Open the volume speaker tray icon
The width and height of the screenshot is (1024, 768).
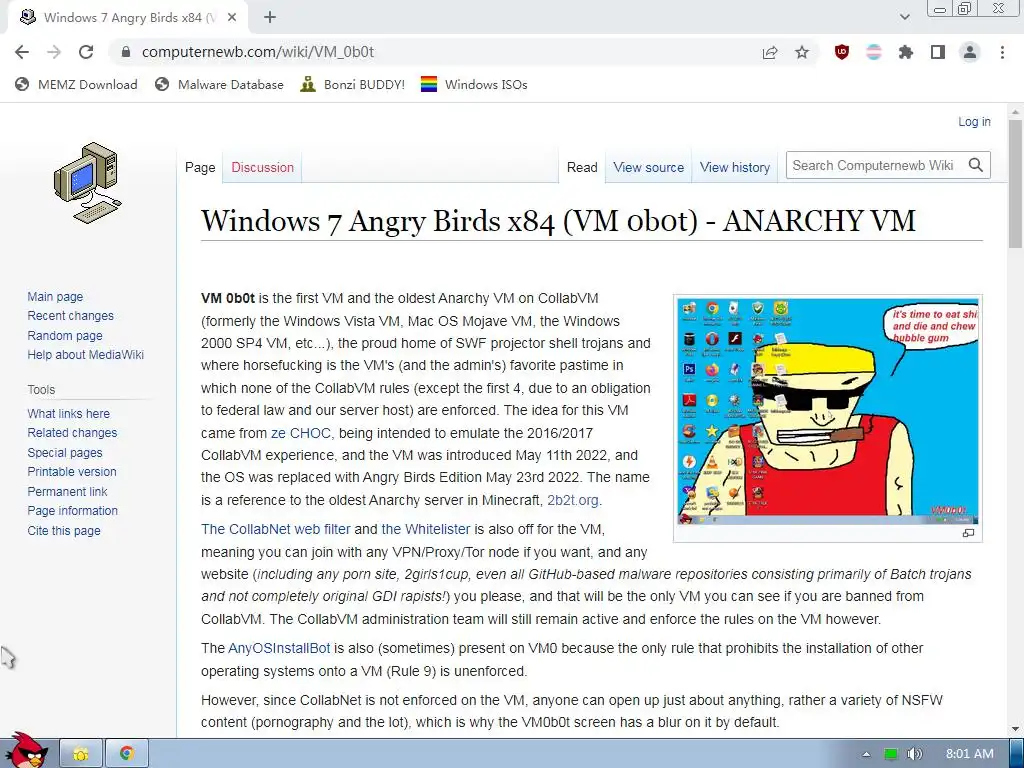tap(914, 754)
